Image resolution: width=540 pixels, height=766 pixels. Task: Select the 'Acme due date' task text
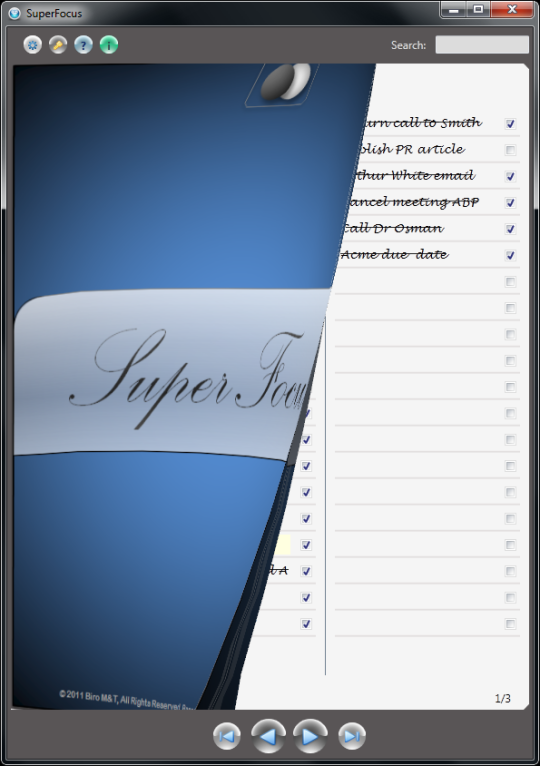pyautogui.click(x=394, y=255)
